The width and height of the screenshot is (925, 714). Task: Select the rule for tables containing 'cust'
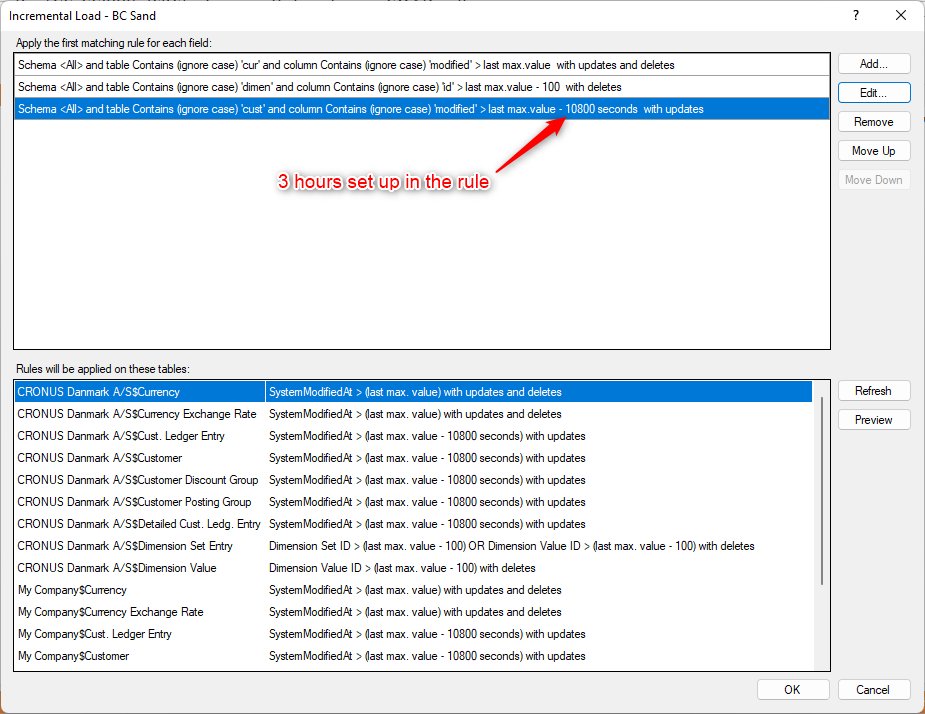coord(422,109)
